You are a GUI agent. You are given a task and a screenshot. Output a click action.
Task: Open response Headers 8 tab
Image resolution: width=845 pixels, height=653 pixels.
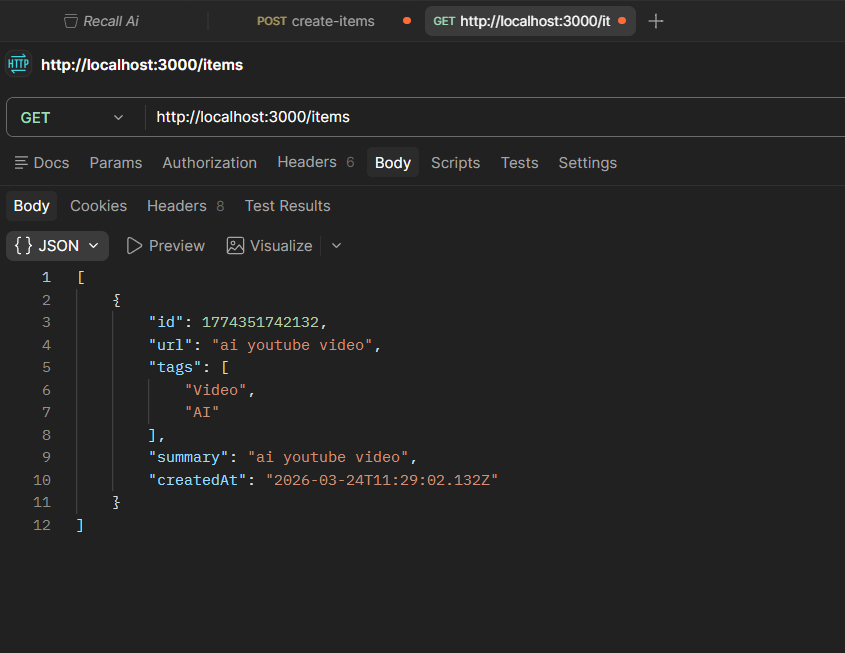pos(185,206)
